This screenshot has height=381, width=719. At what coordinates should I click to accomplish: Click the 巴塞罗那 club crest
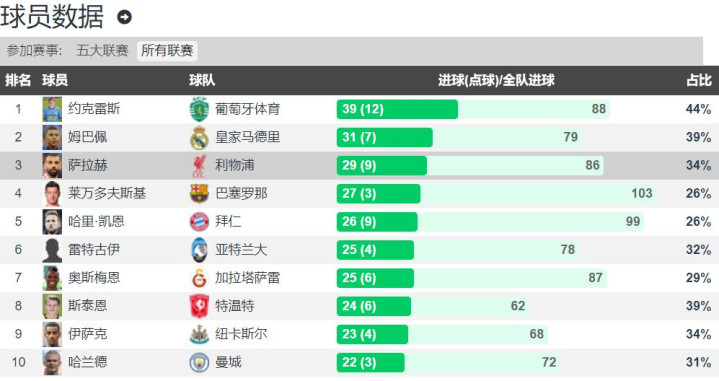(199, 194)
